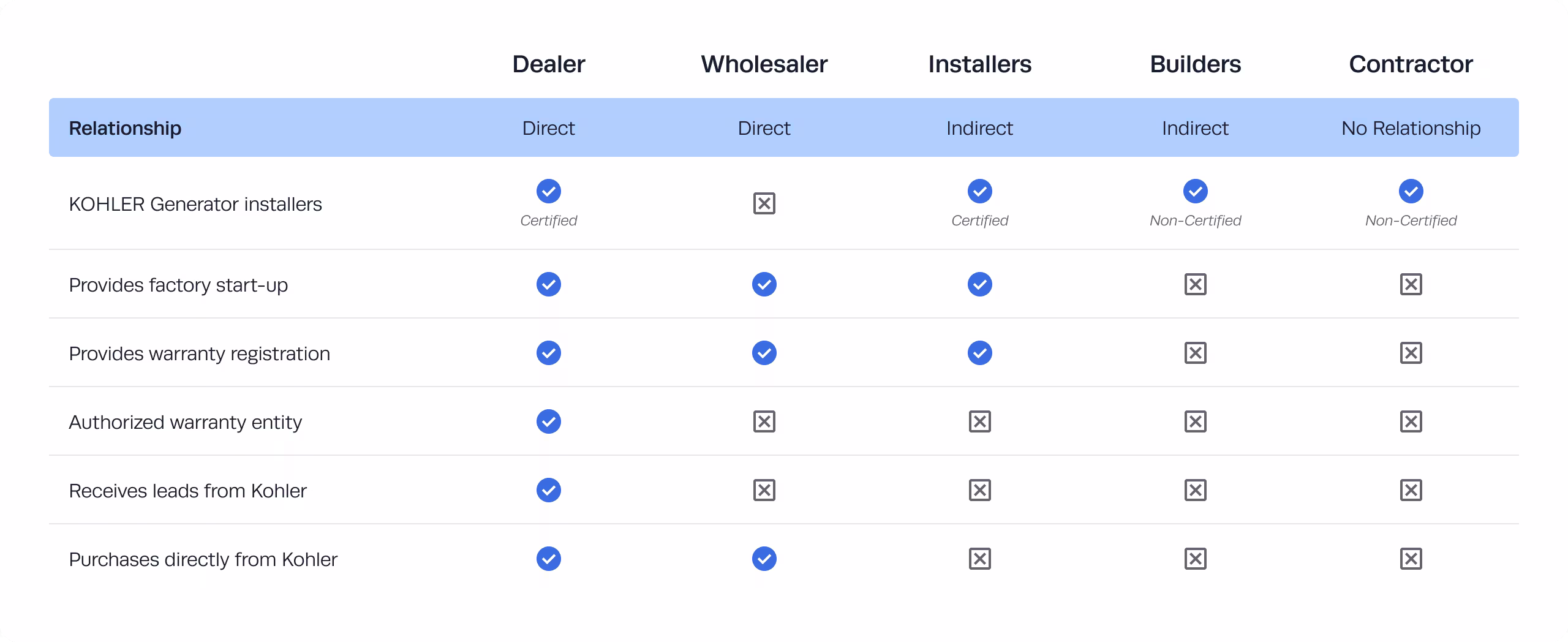
Task: Click Installers X mark for Purchases directly from Kohler
Action: pos(980,559)
